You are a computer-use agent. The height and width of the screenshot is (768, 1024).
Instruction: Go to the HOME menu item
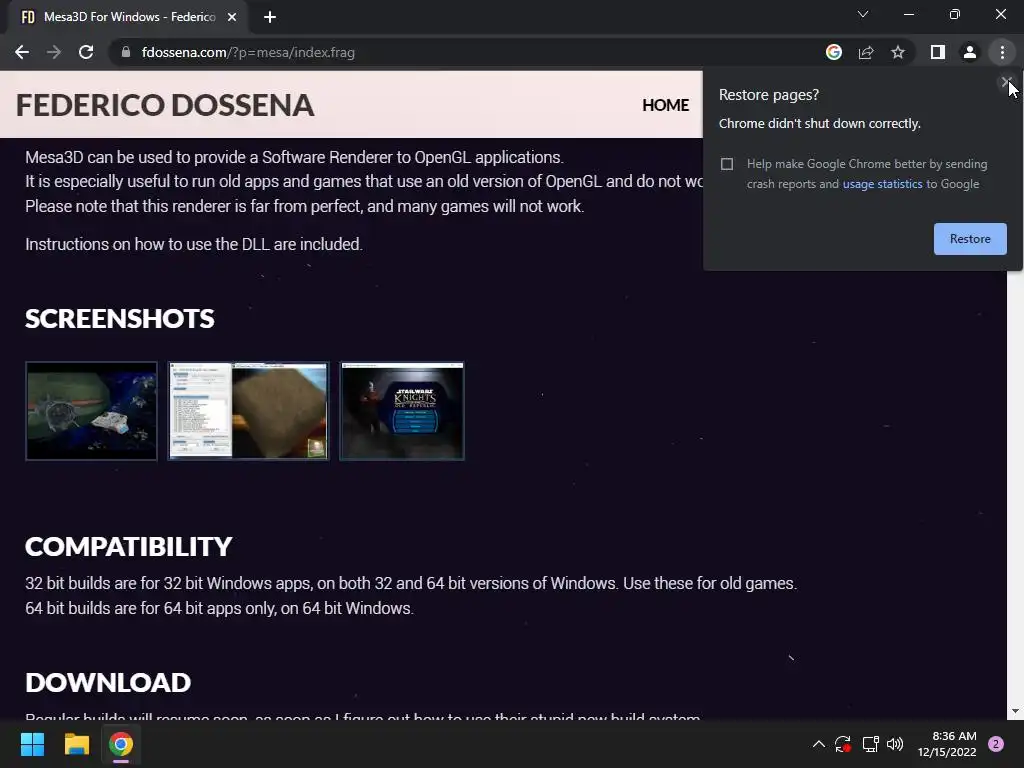(665, 105)
